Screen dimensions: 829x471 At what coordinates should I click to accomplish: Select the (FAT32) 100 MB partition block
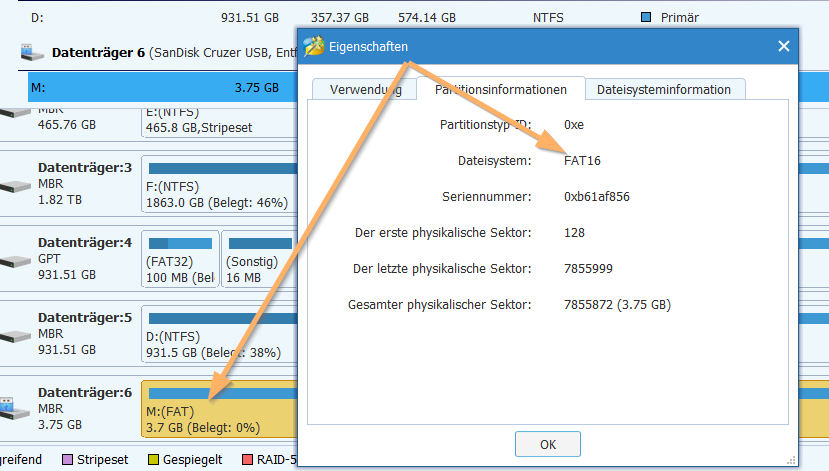click(180, 259)
